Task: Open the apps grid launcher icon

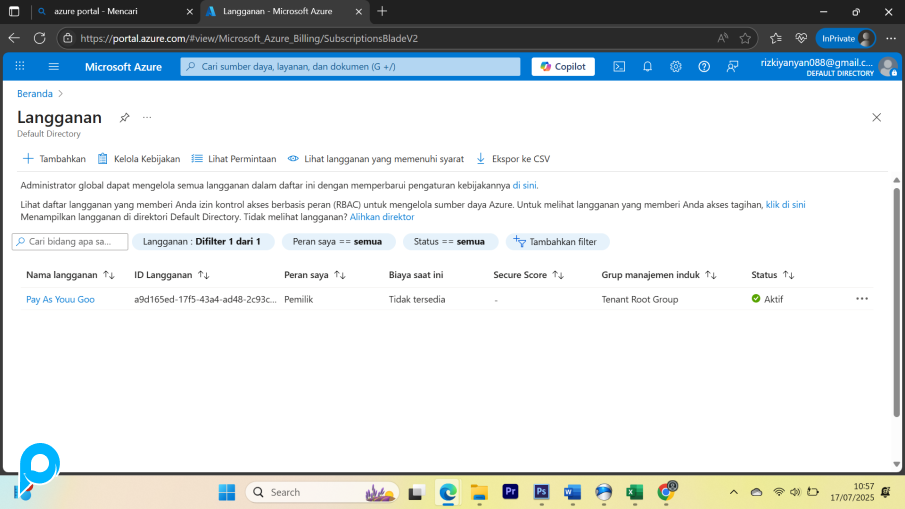Action: 20,67
